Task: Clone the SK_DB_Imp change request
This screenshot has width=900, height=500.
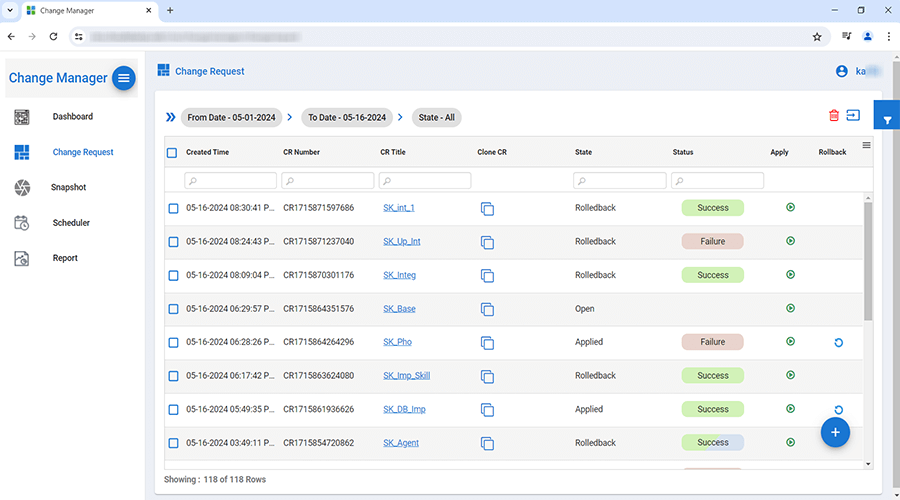Action: tap(487, 410)
